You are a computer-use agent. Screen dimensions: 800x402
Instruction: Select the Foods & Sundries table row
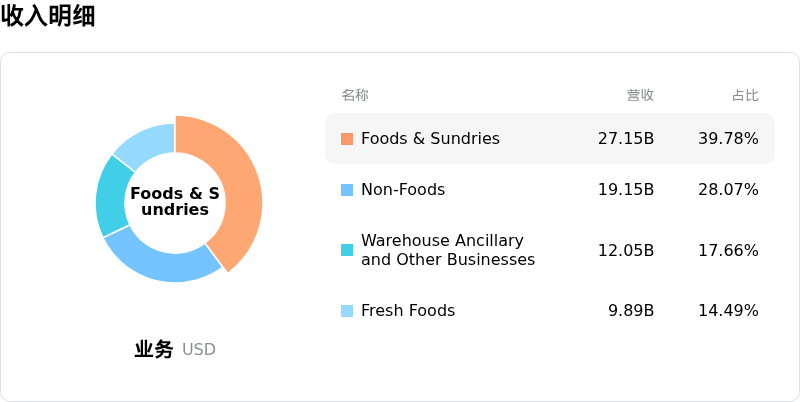pyautogui.click(x=550, y=139)
